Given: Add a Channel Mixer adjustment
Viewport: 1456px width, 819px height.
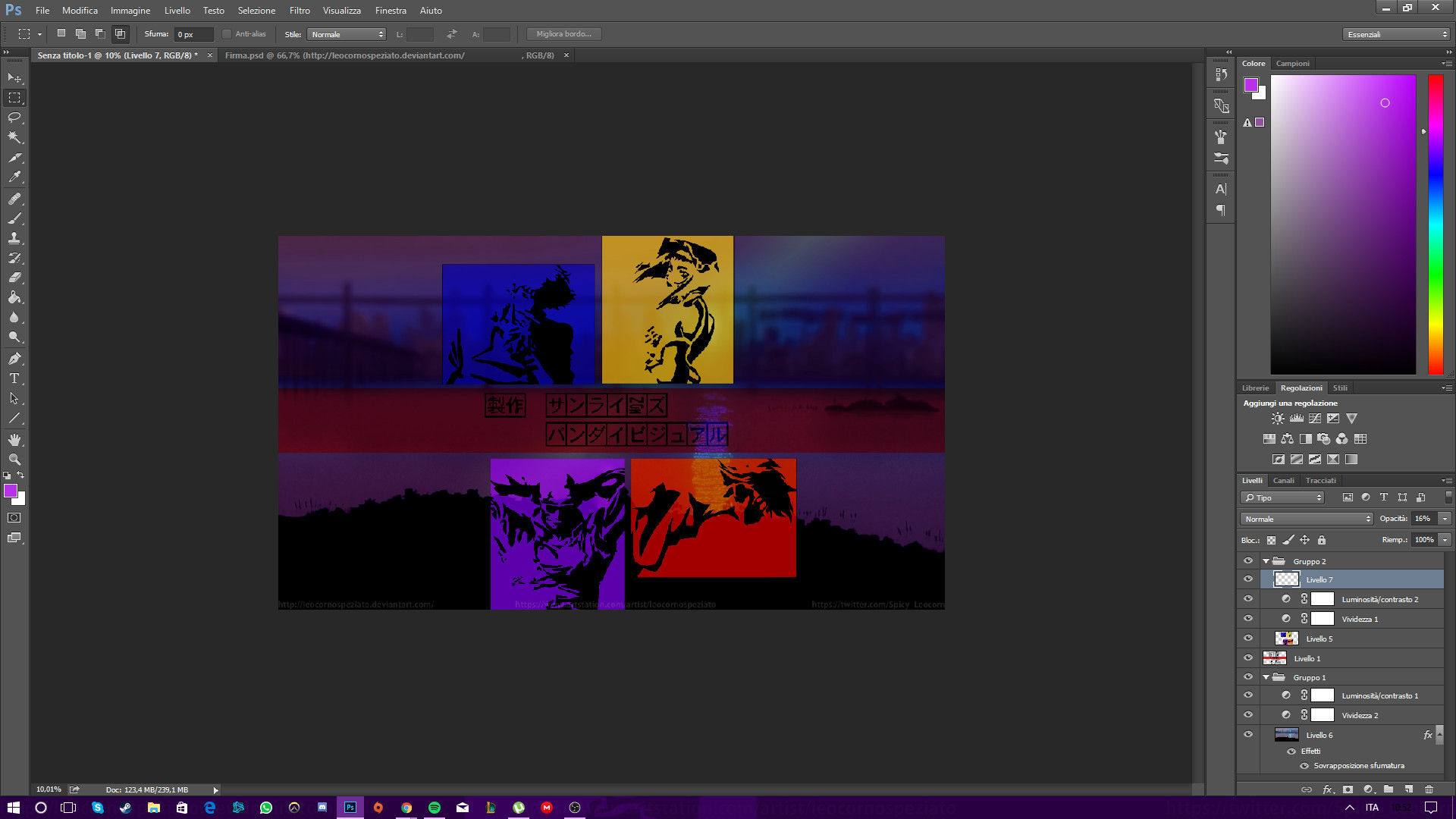Looking at the screenshot, I should coord(1342,439).
